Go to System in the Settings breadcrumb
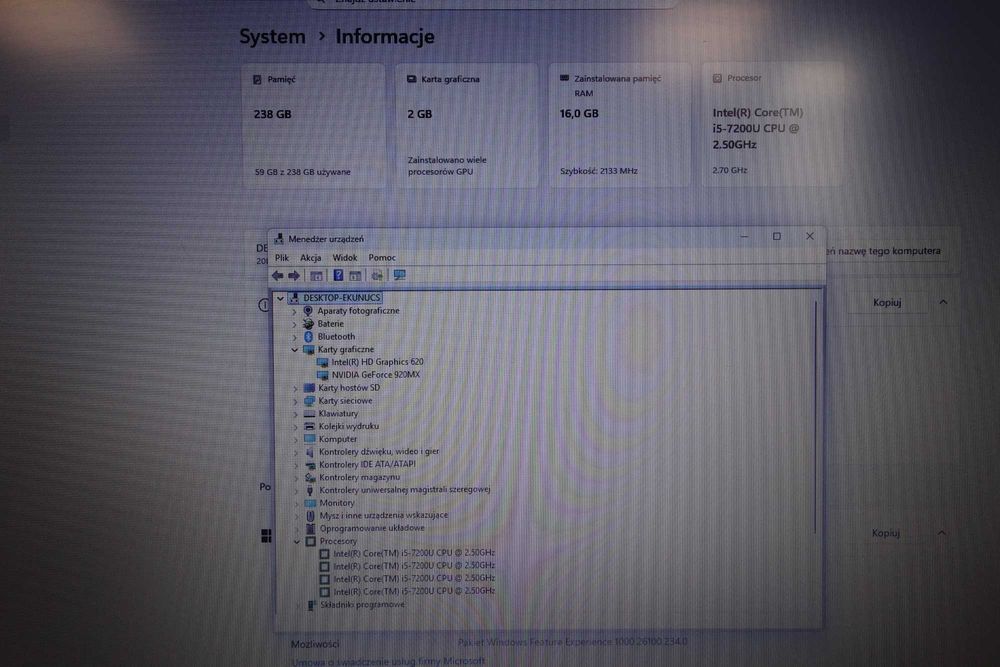 (272, 36)
